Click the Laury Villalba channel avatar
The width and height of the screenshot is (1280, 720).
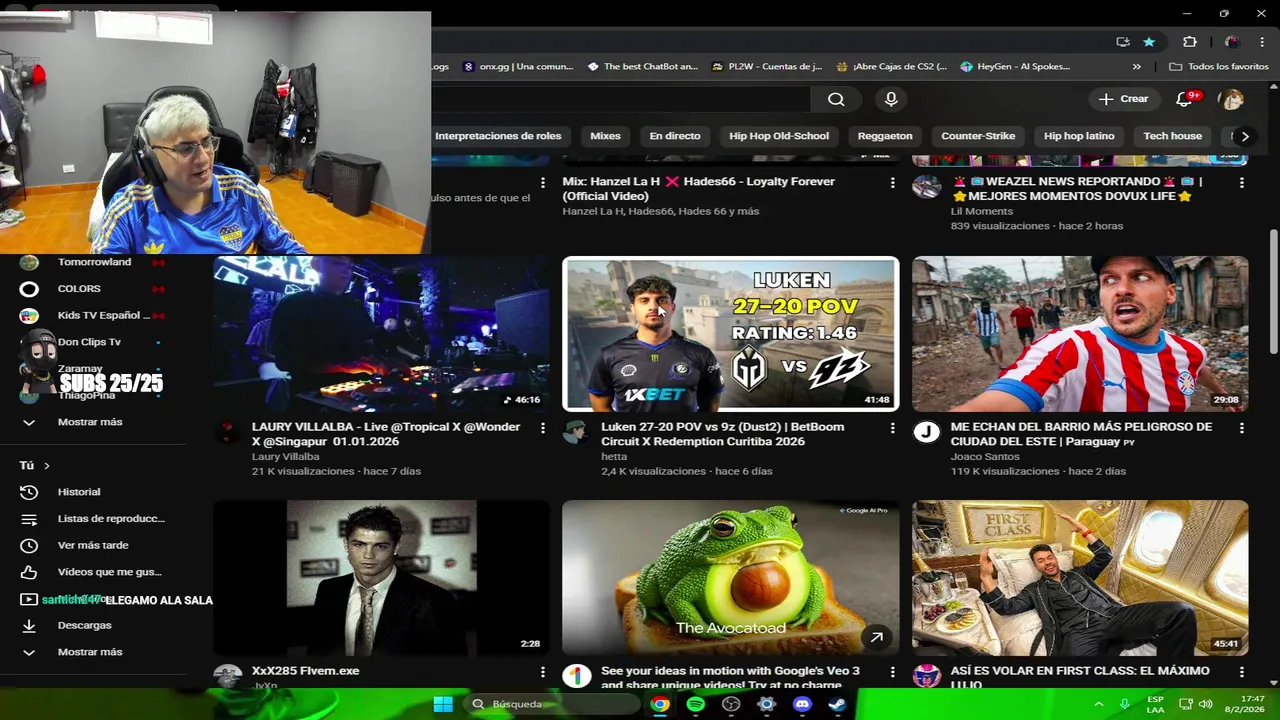(227, 432)
